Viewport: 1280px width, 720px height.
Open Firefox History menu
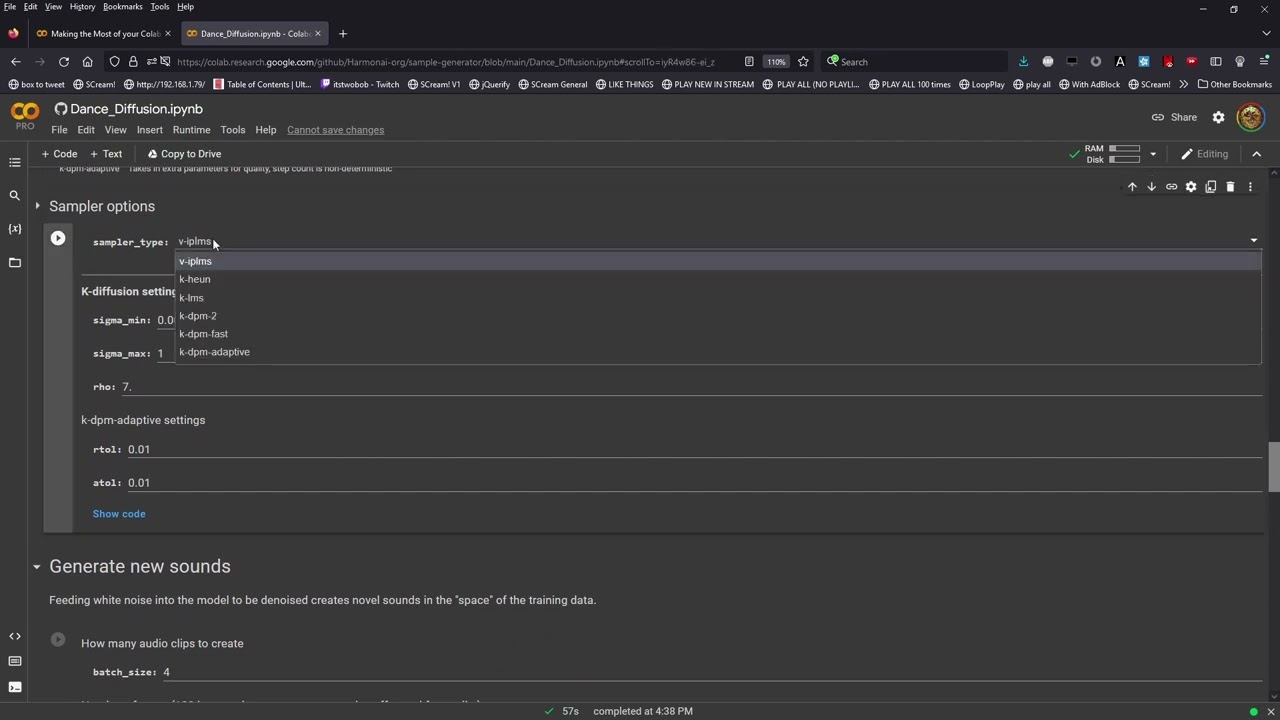tap(82, 7)
